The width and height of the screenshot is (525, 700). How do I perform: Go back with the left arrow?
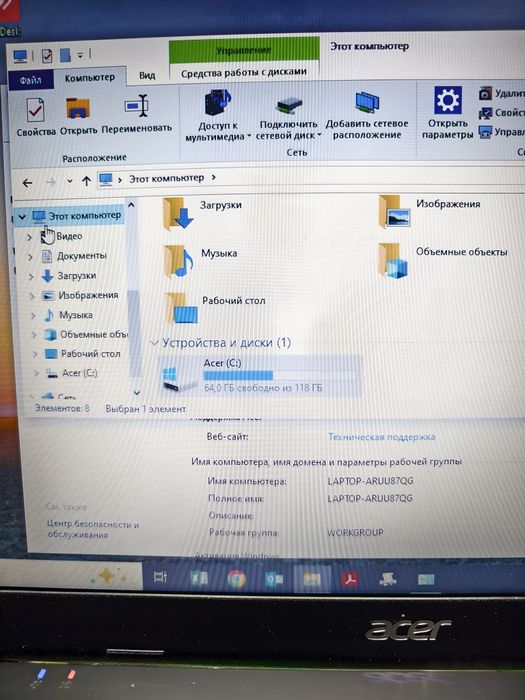tap(27, 183)
